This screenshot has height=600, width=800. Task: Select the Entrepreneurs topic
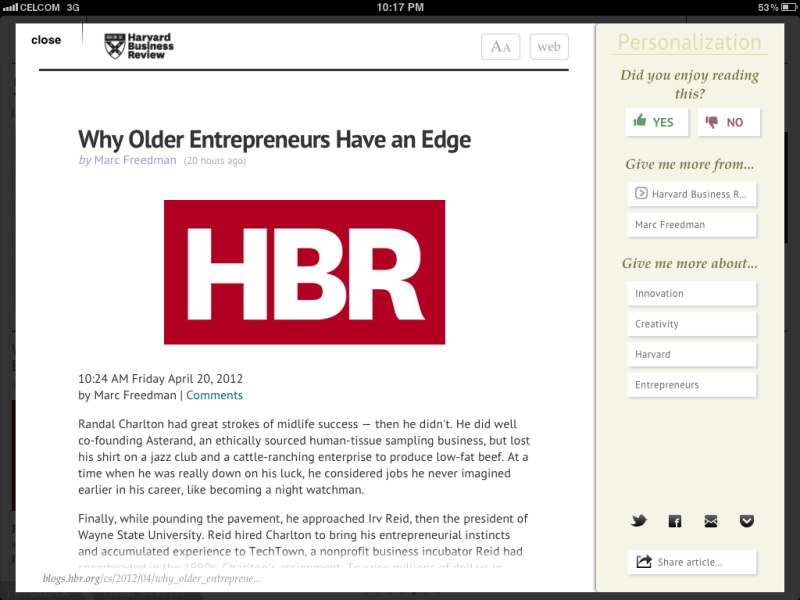pos(692,385)
